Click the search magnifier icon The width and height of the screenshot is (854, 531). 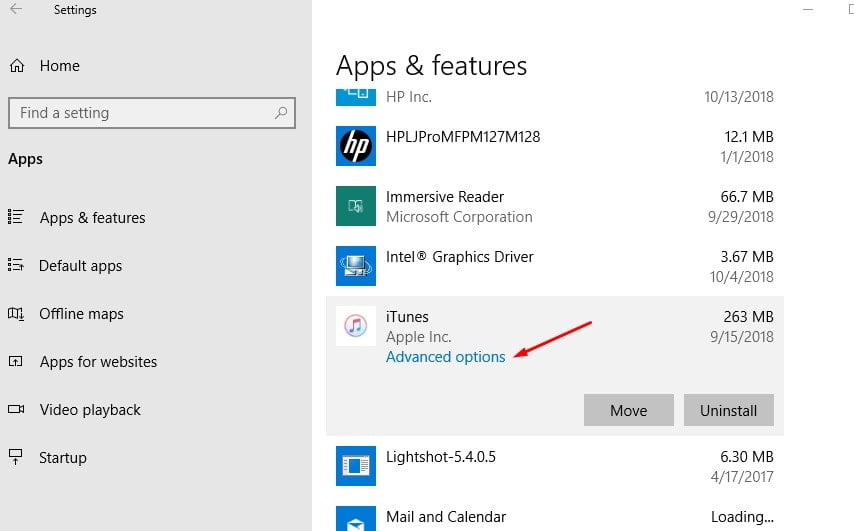(281, 113)
